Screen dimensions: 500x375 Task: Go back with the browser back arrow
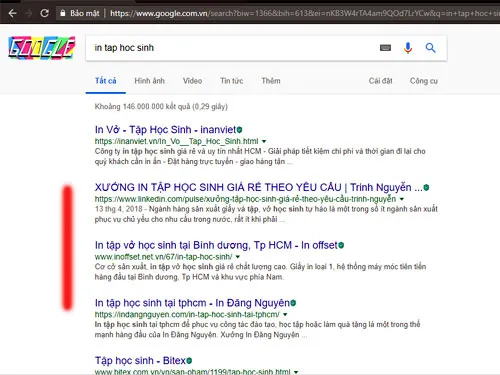[12, 13]
